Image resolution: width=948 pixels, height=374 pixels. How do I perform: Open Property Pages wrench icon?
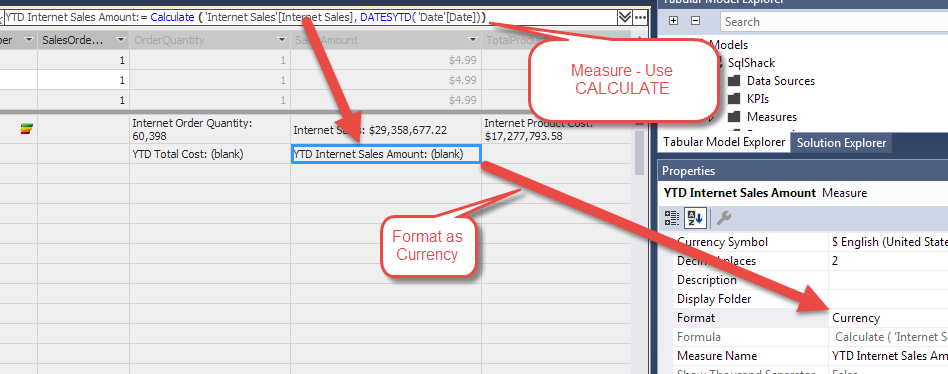[724, 218]
